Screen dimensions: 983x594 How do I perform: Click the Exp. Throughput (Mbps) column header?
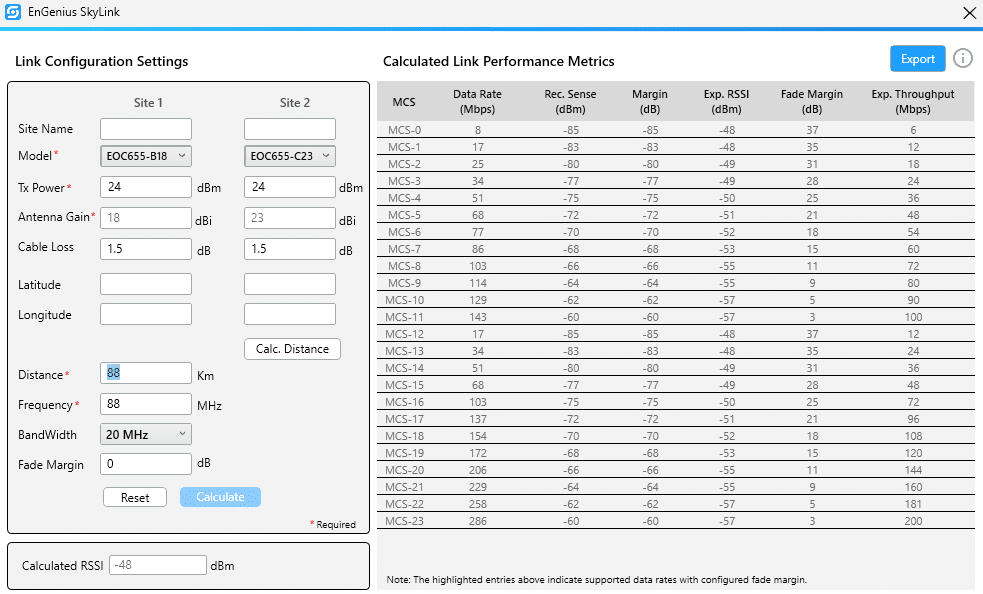pyautogui.click(x=913, y=102)
